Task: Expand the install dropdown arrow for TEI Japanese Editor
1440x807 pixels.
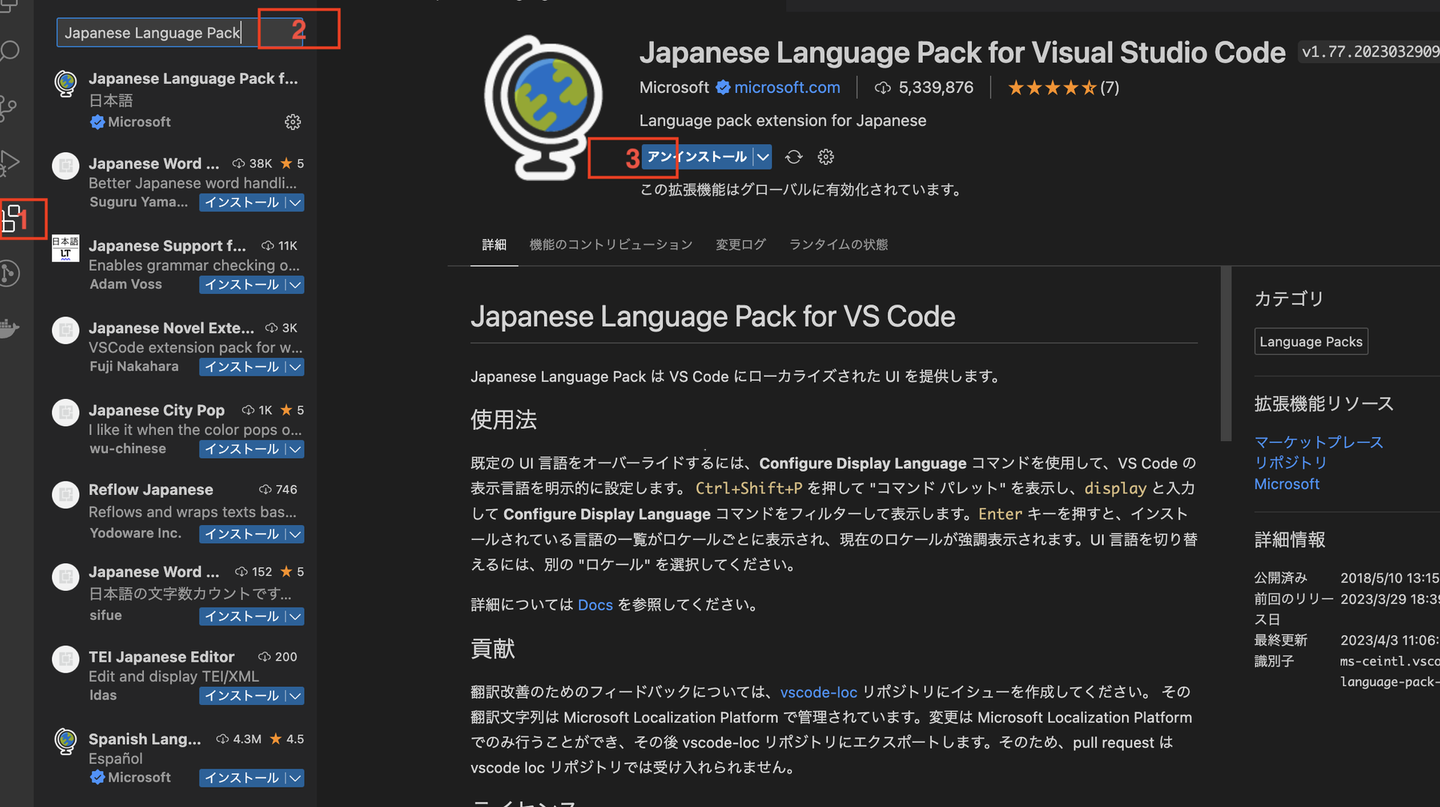Action: (295, 696)
